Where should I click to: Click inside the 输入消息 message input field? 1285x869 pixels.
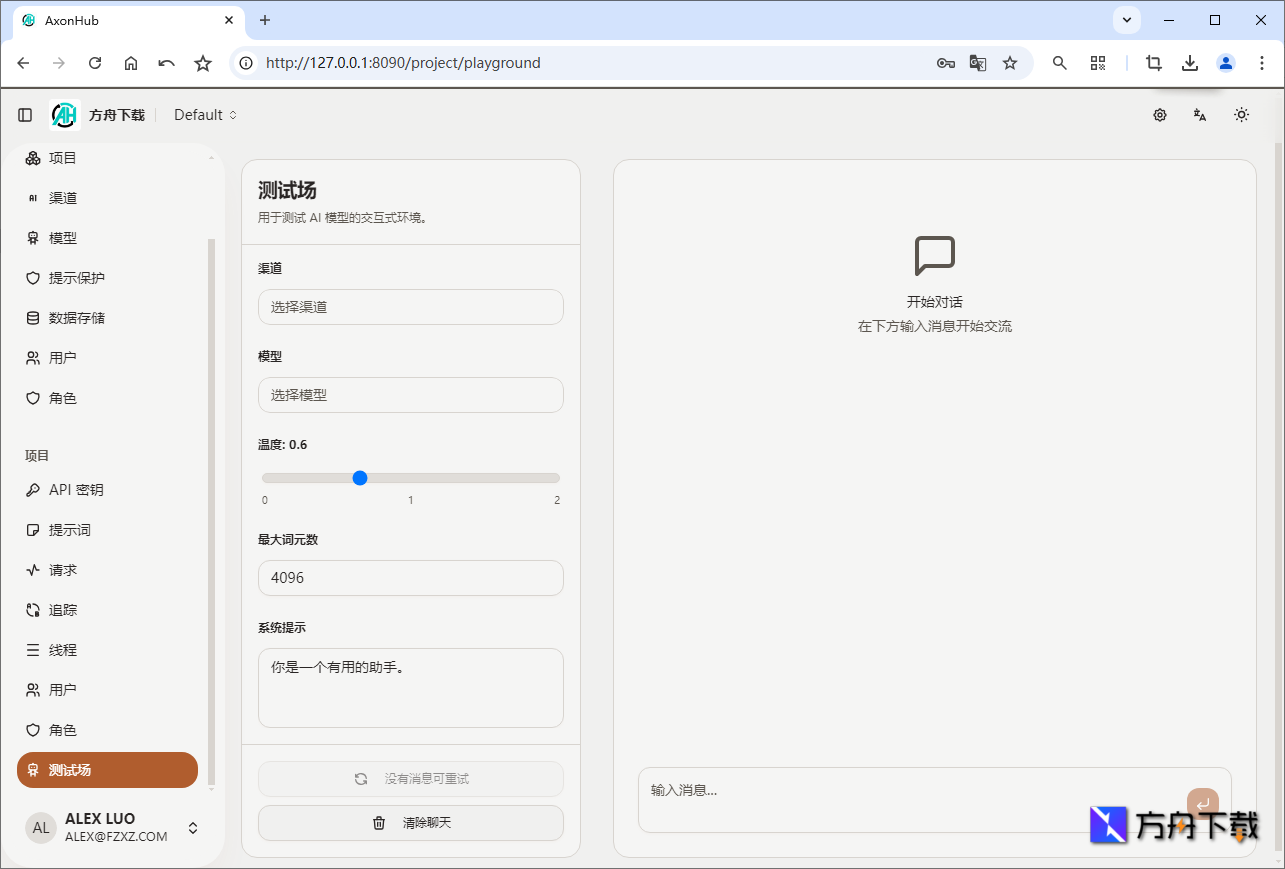tap(900, 789)
